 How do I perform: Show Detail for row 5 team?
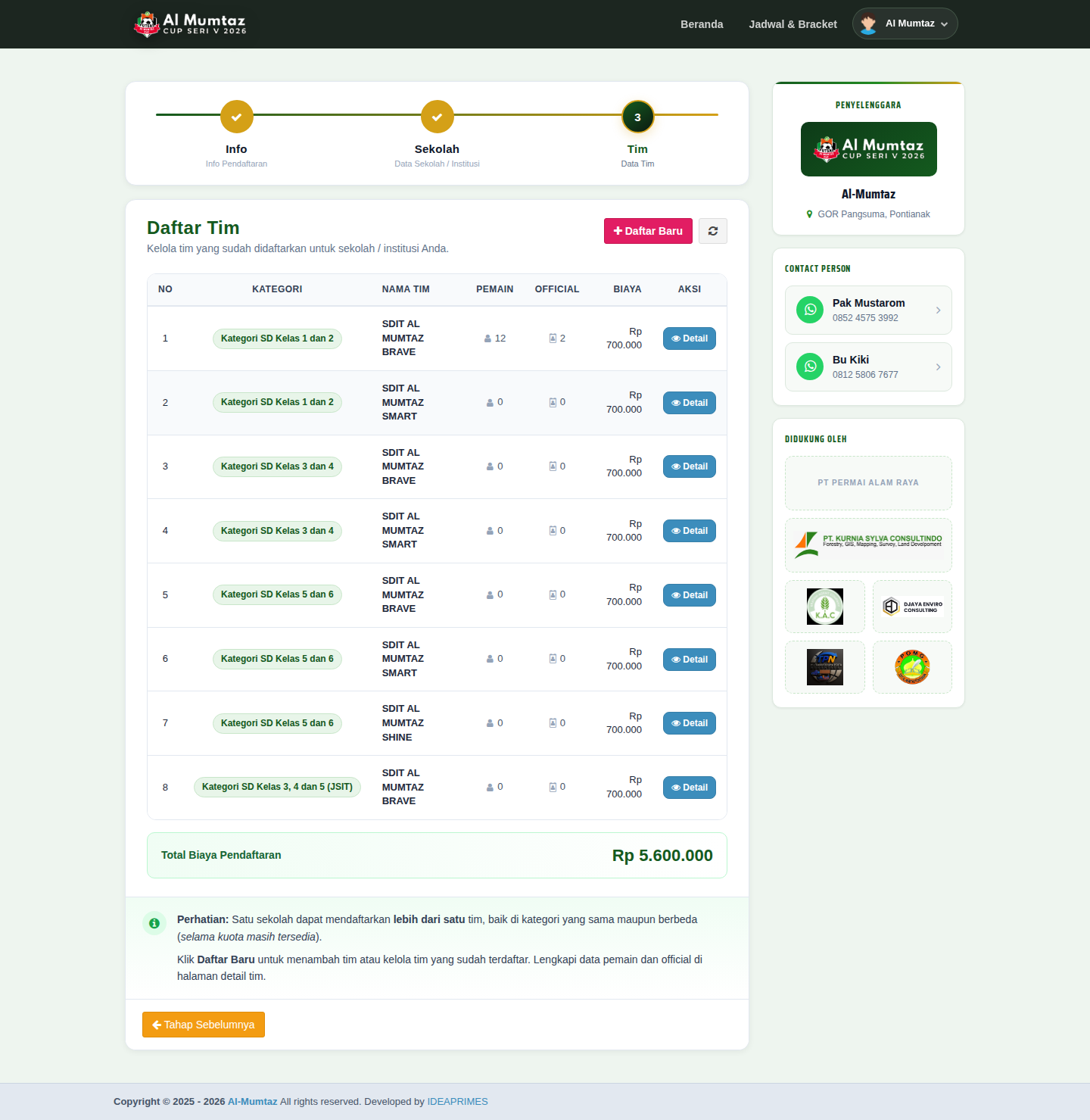click(689, 595)
